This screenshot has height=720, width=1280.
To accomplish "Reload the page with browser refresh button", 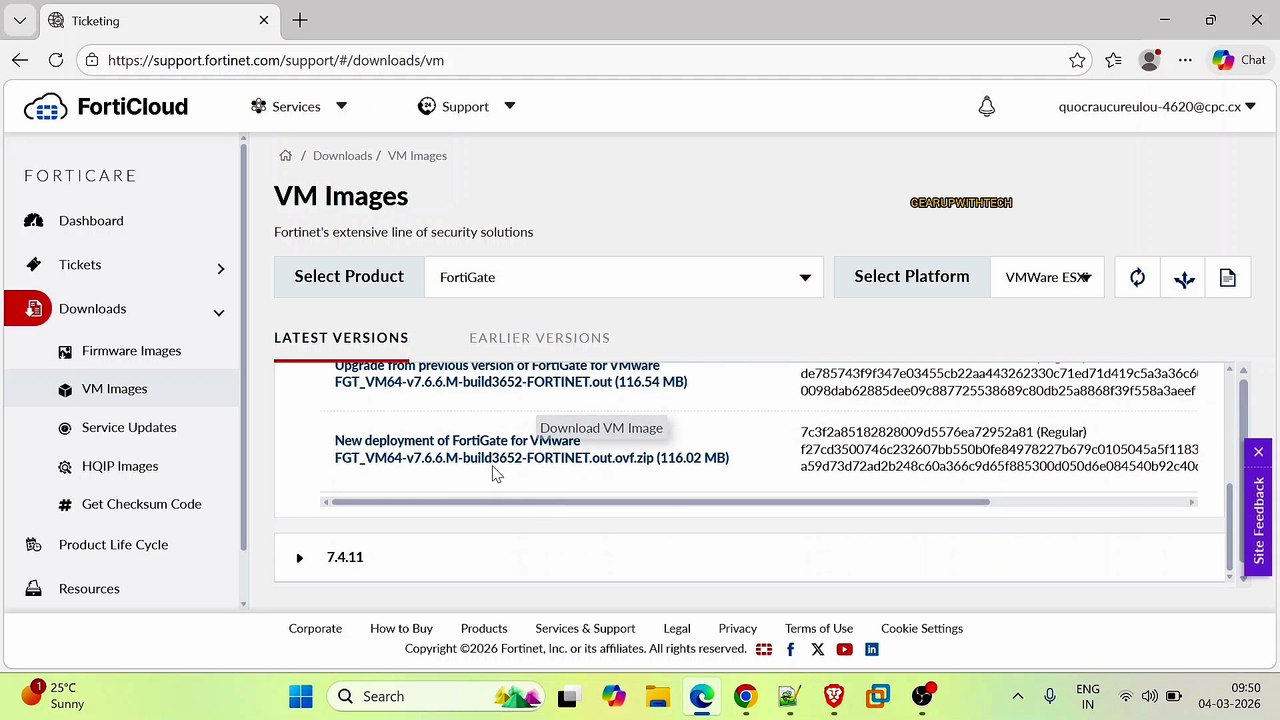I will coord(56,60).
